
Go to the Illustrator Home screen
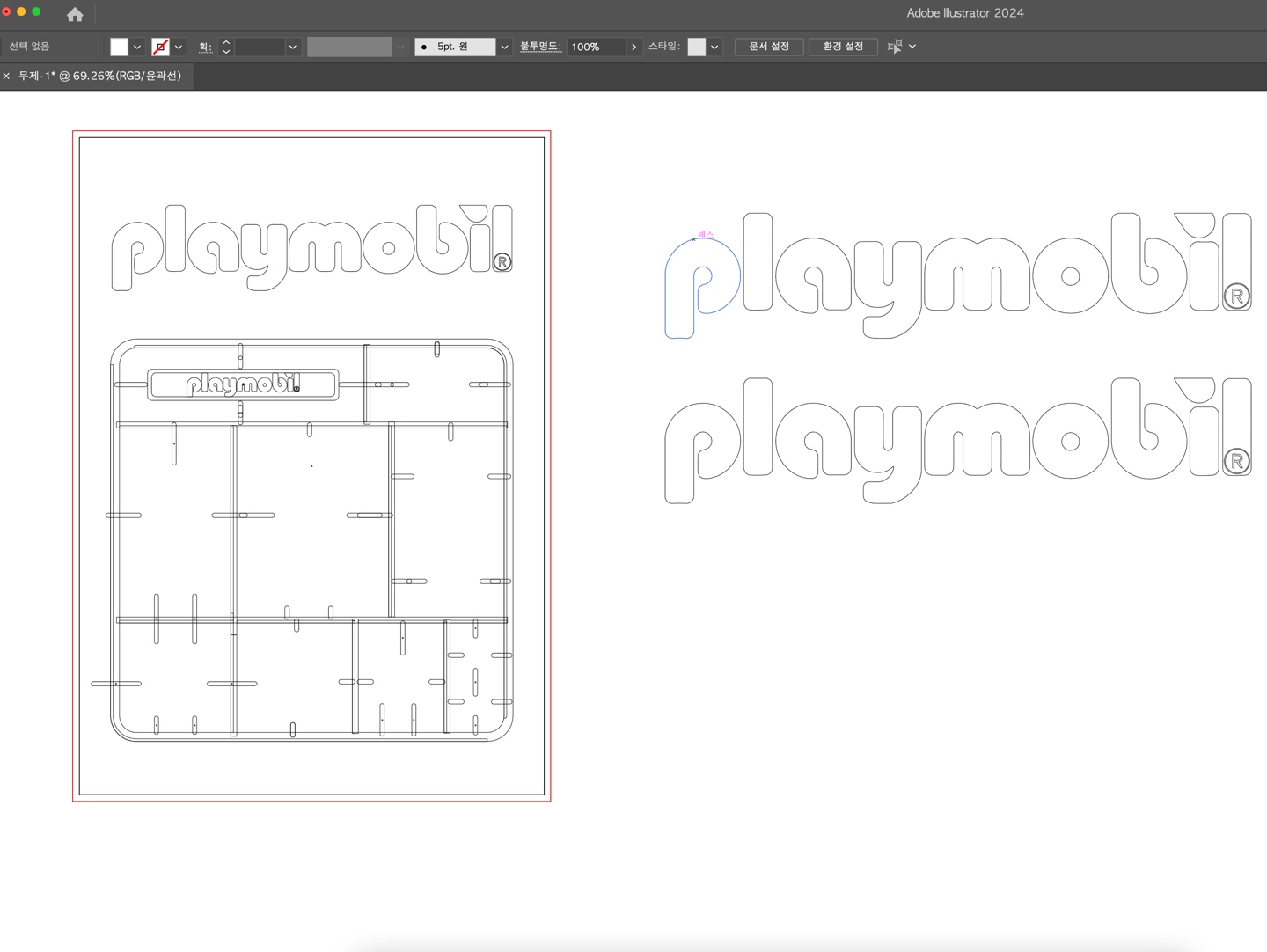[75, 14]
